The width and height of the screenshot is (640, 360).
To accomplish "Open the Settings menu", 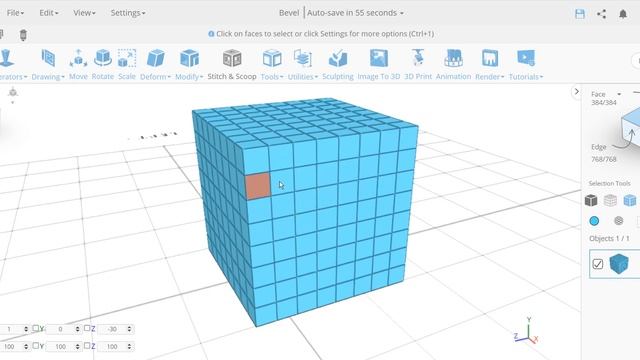I will coord(128,13).
